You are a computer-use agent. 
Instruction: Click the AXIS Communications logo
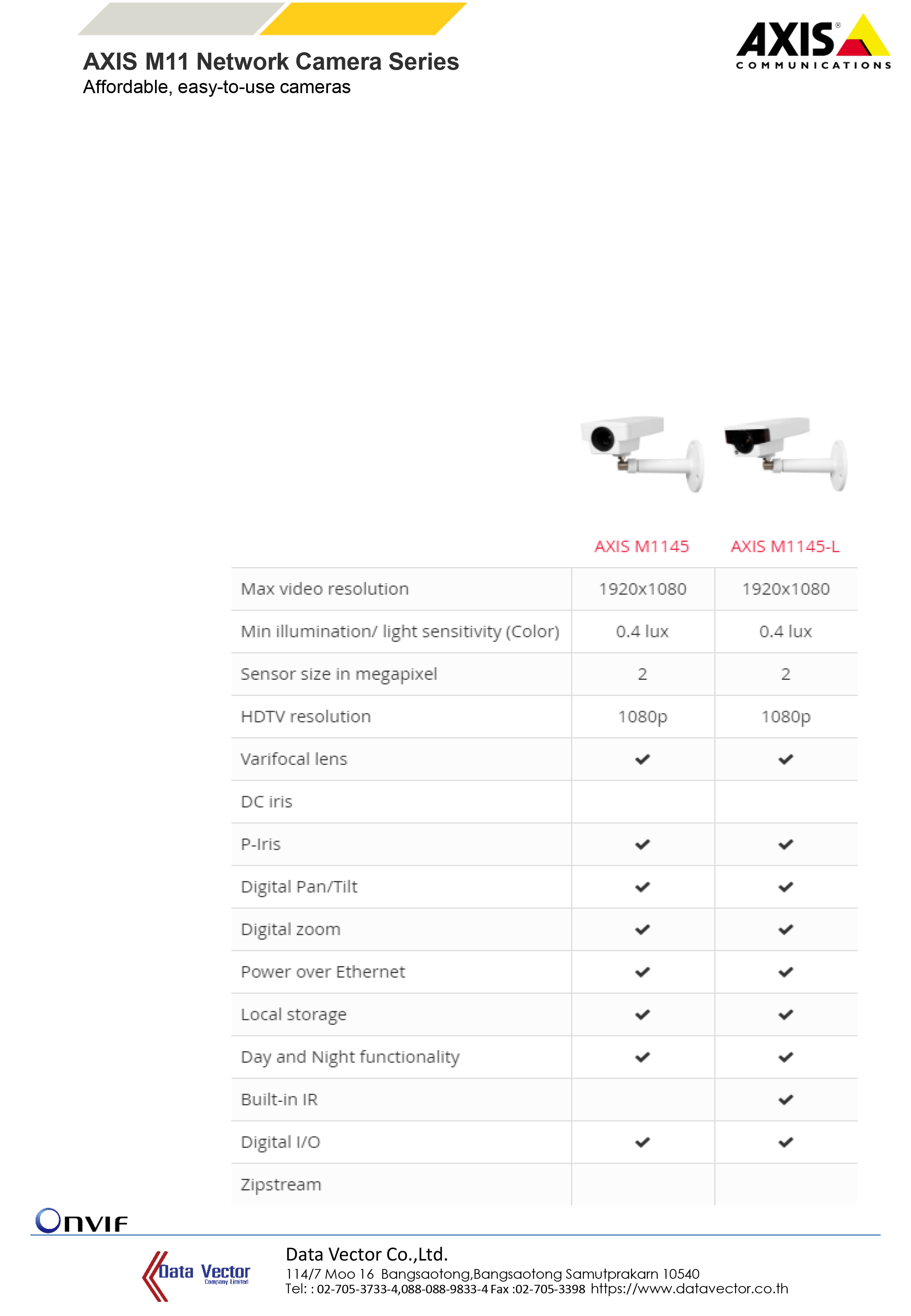click(812, 43)
